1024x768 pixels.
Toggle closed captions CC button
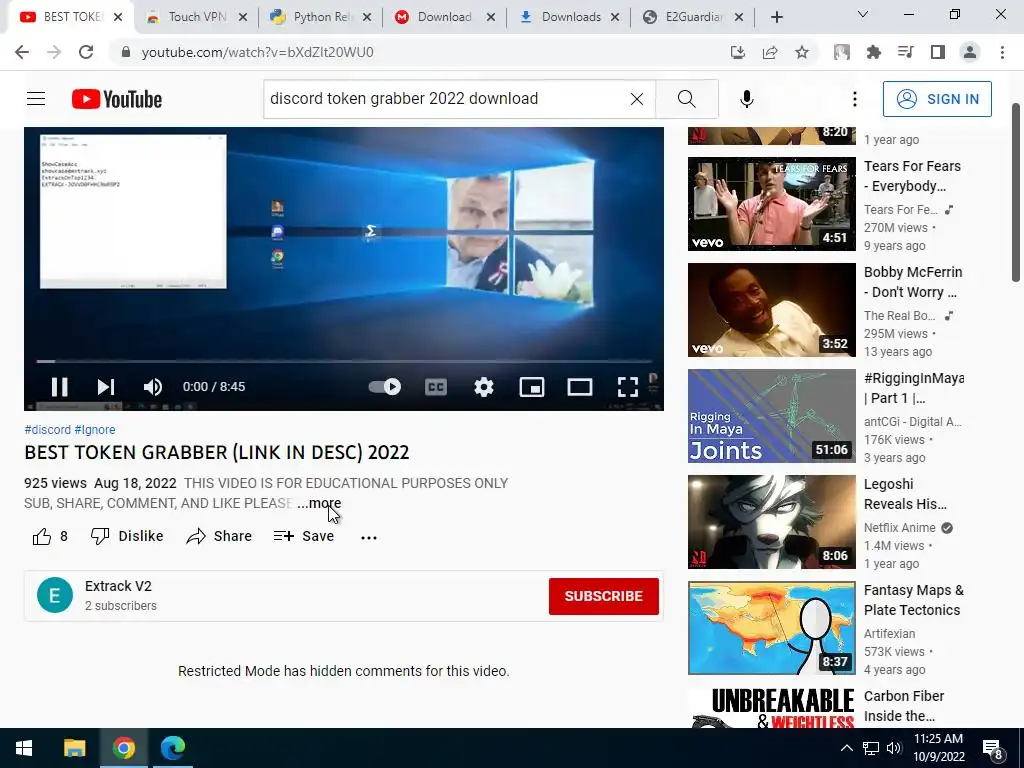coord(436,387)
